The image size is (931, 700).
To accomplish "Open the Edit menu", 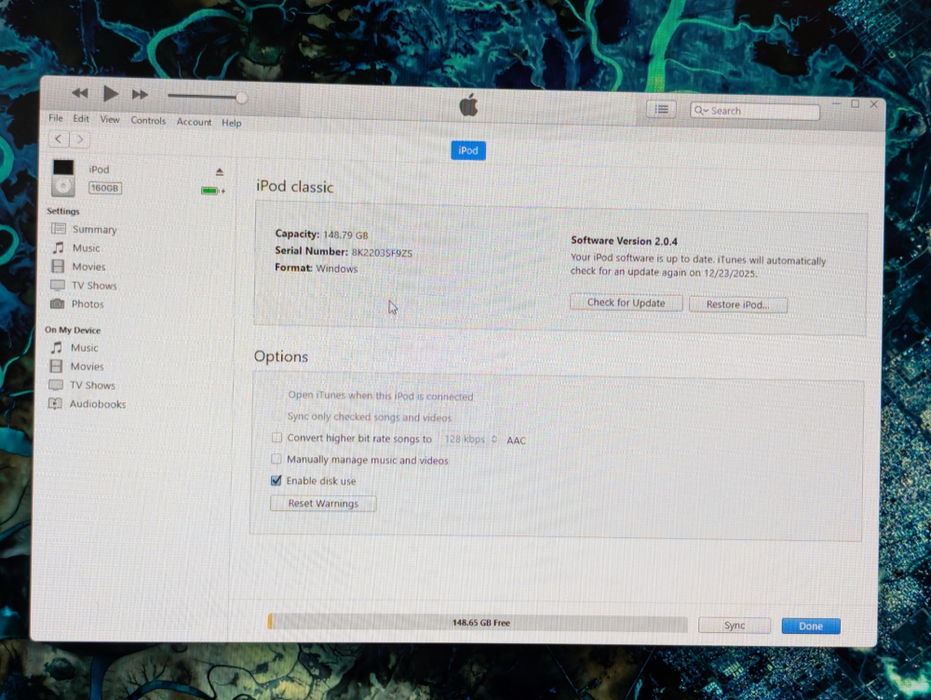I will pos(81,119).
